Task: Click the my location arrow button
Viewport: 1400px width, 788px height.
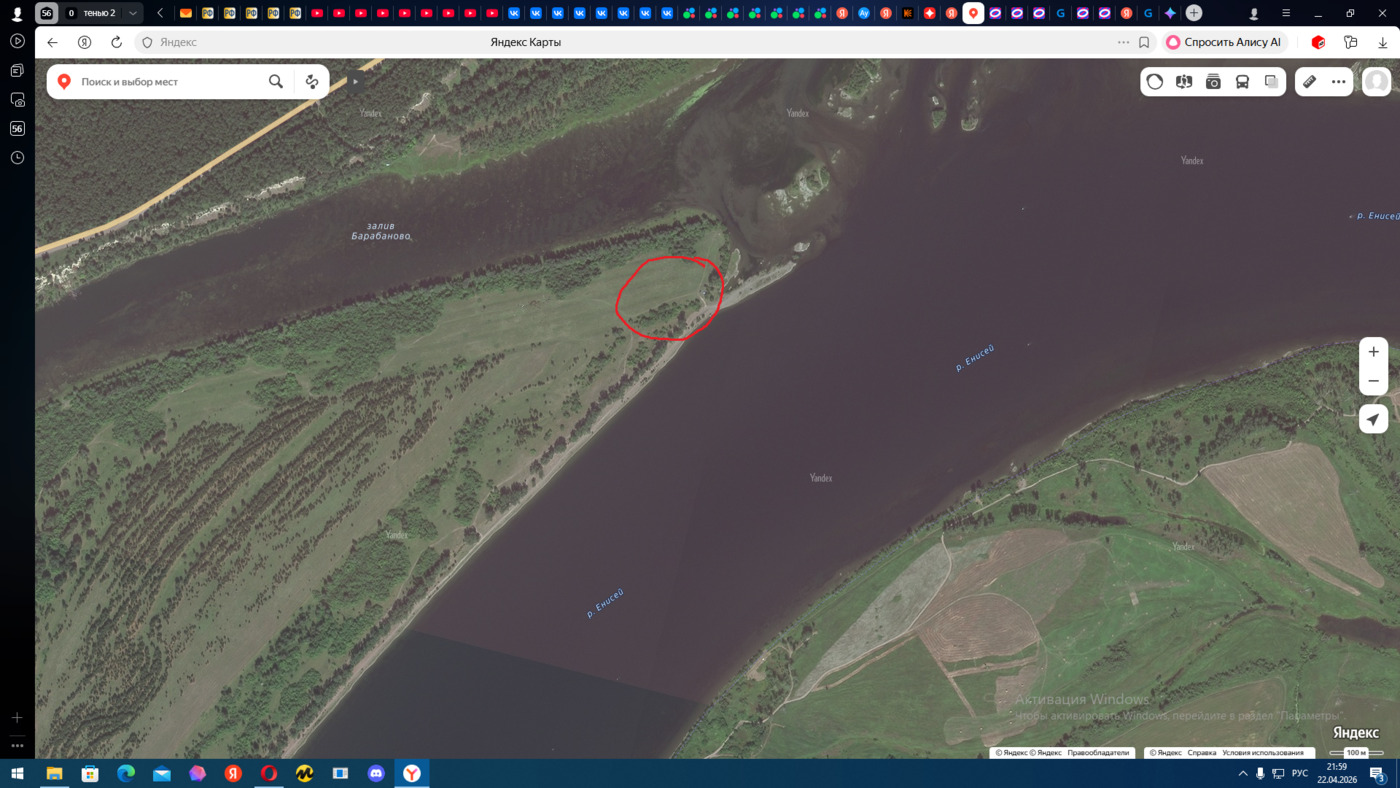Action: click(x=1373, y=419)
